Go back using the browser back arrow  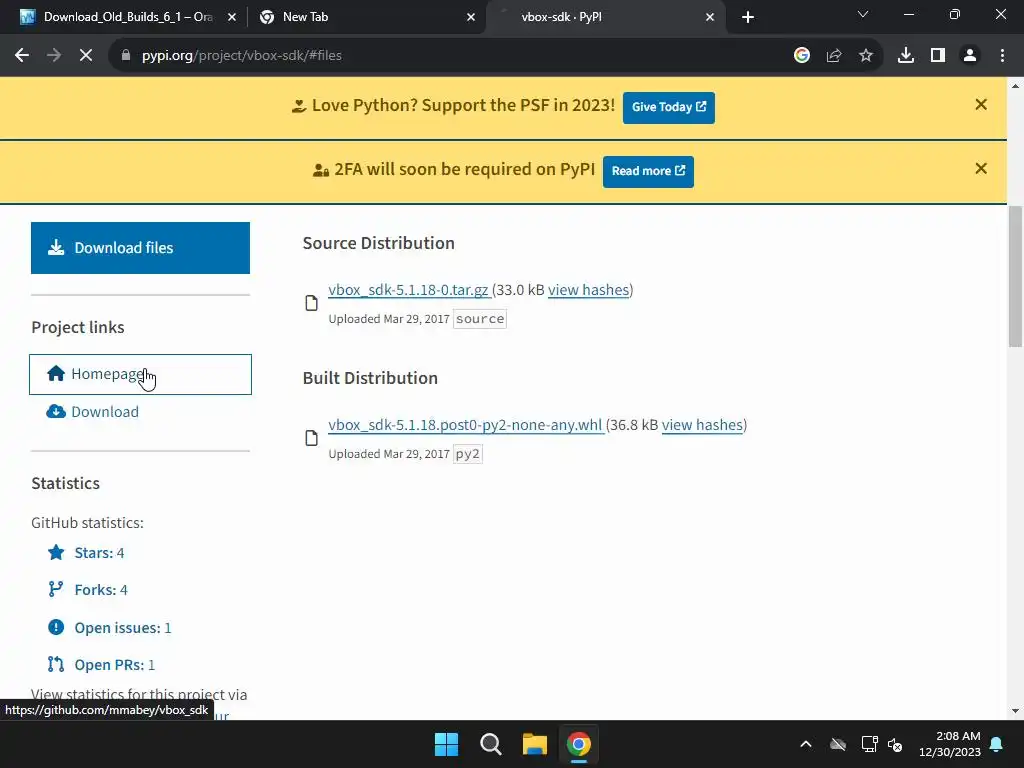22,56
